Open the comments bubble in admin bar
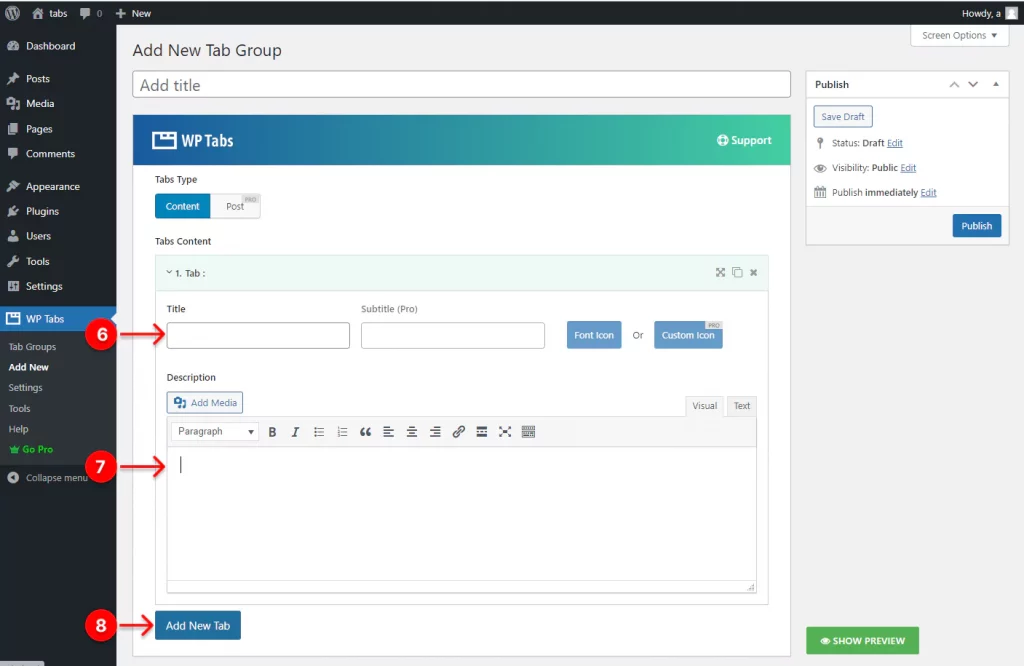This screenshot has height=666, width=1024. (x=91, y=13)
